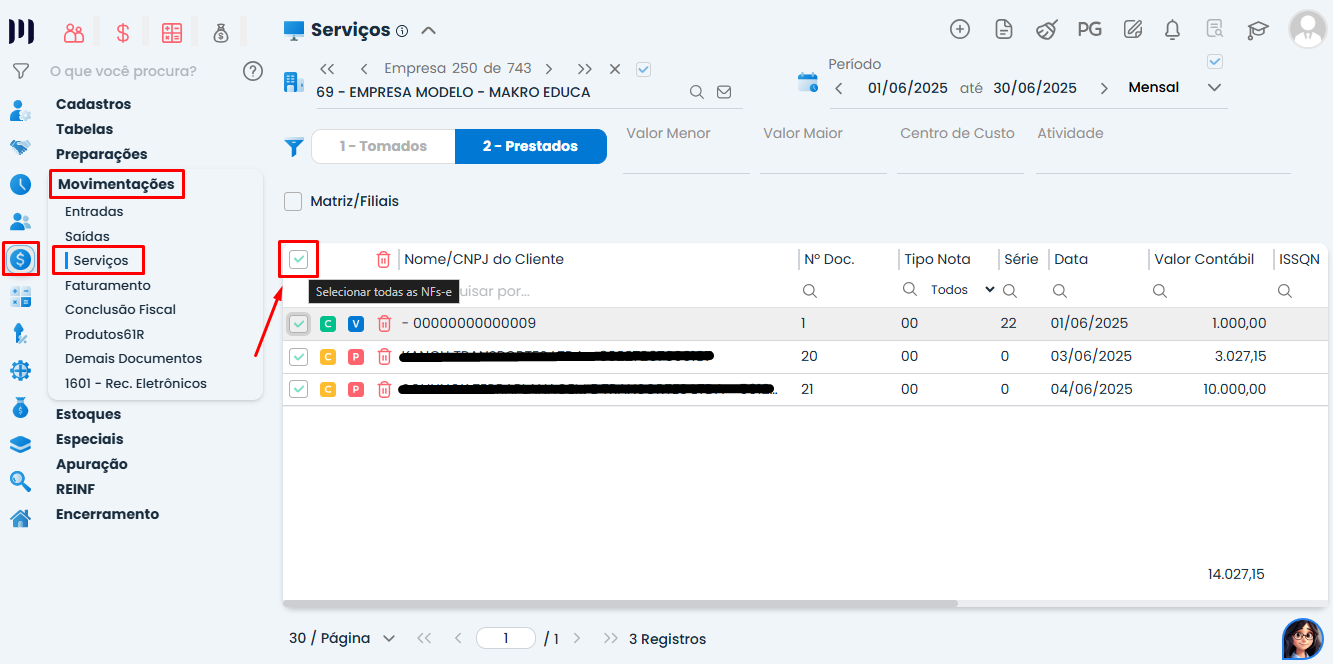This screenshot has height=664, width=1333.
Task: Open the home icon in left sidebar
Action: [x=20, y=518]
